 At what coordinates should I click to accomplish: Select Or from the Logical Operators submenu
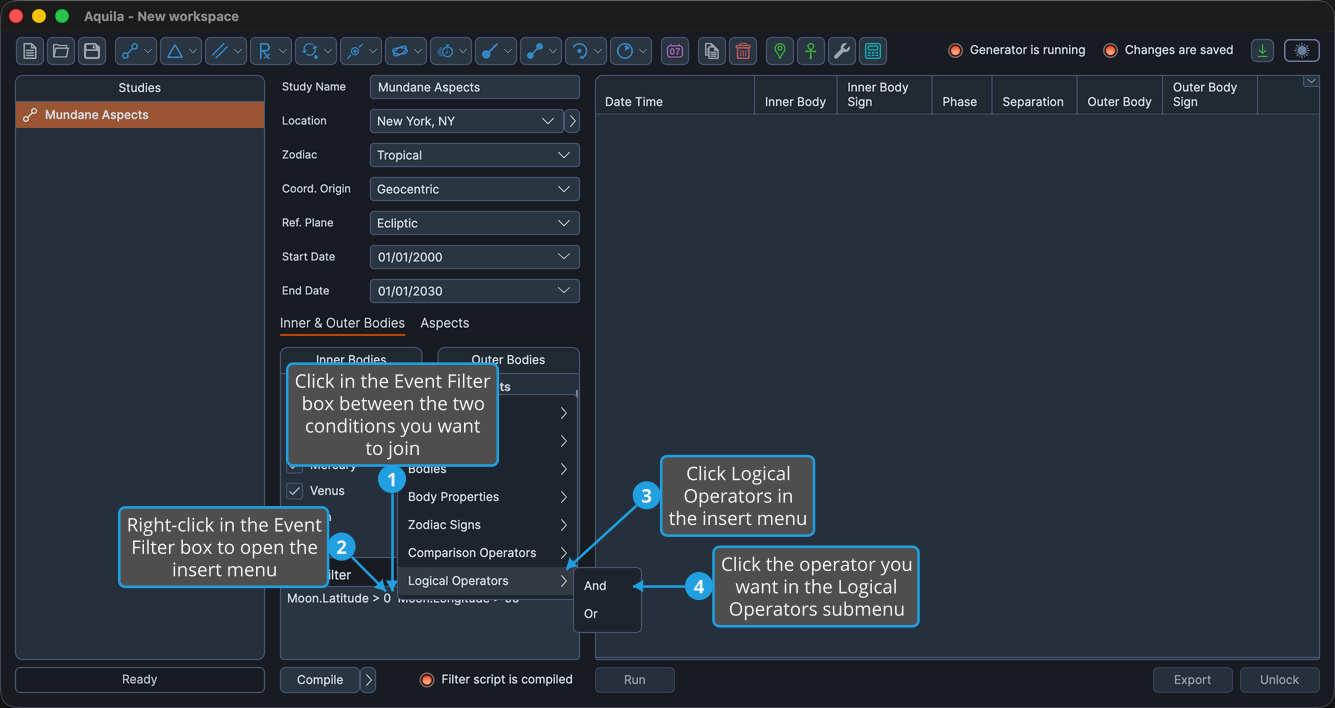(x=607, y=614)
